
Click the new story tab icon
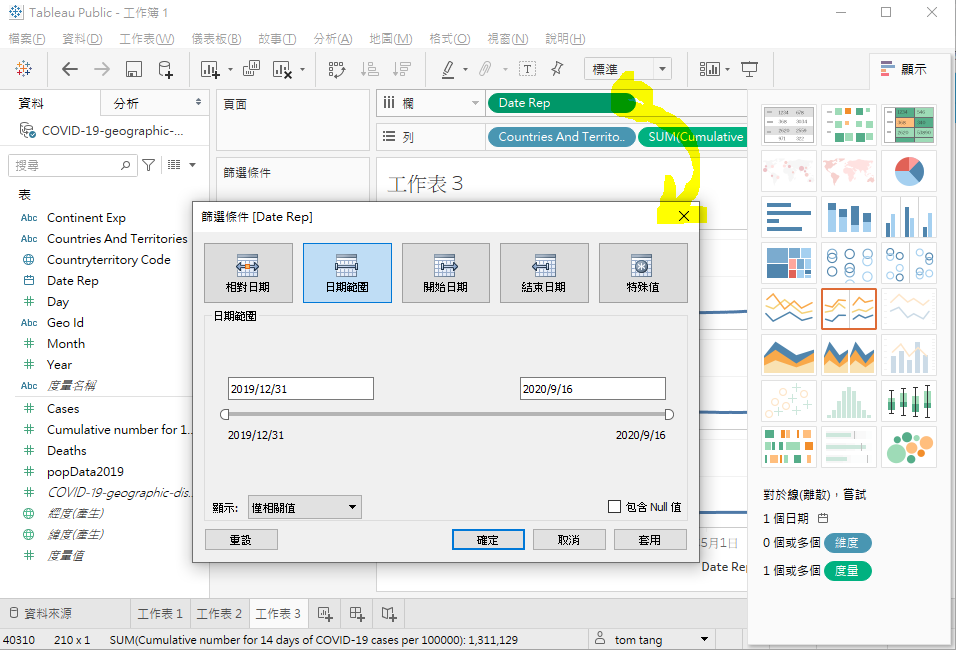[389, 614]
